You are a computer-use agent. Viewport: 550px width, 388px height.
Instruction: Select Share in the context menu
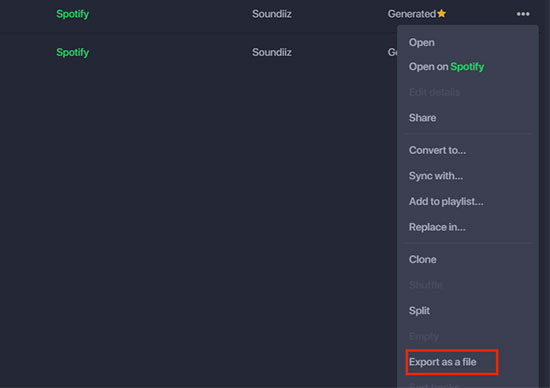click(x=422, y=118)
